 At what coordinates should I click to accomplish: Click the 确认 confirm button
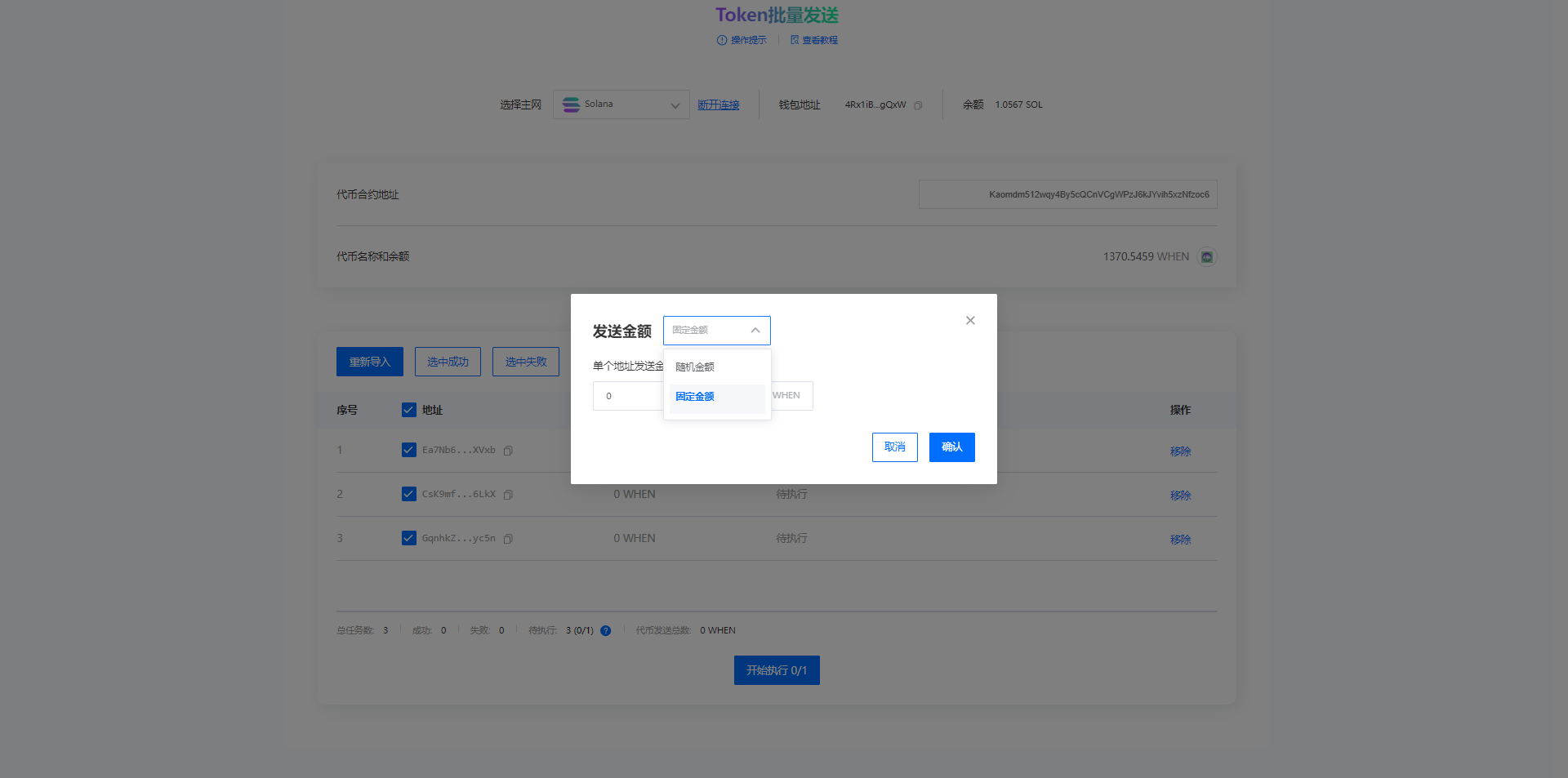click(x=951, y=447)
